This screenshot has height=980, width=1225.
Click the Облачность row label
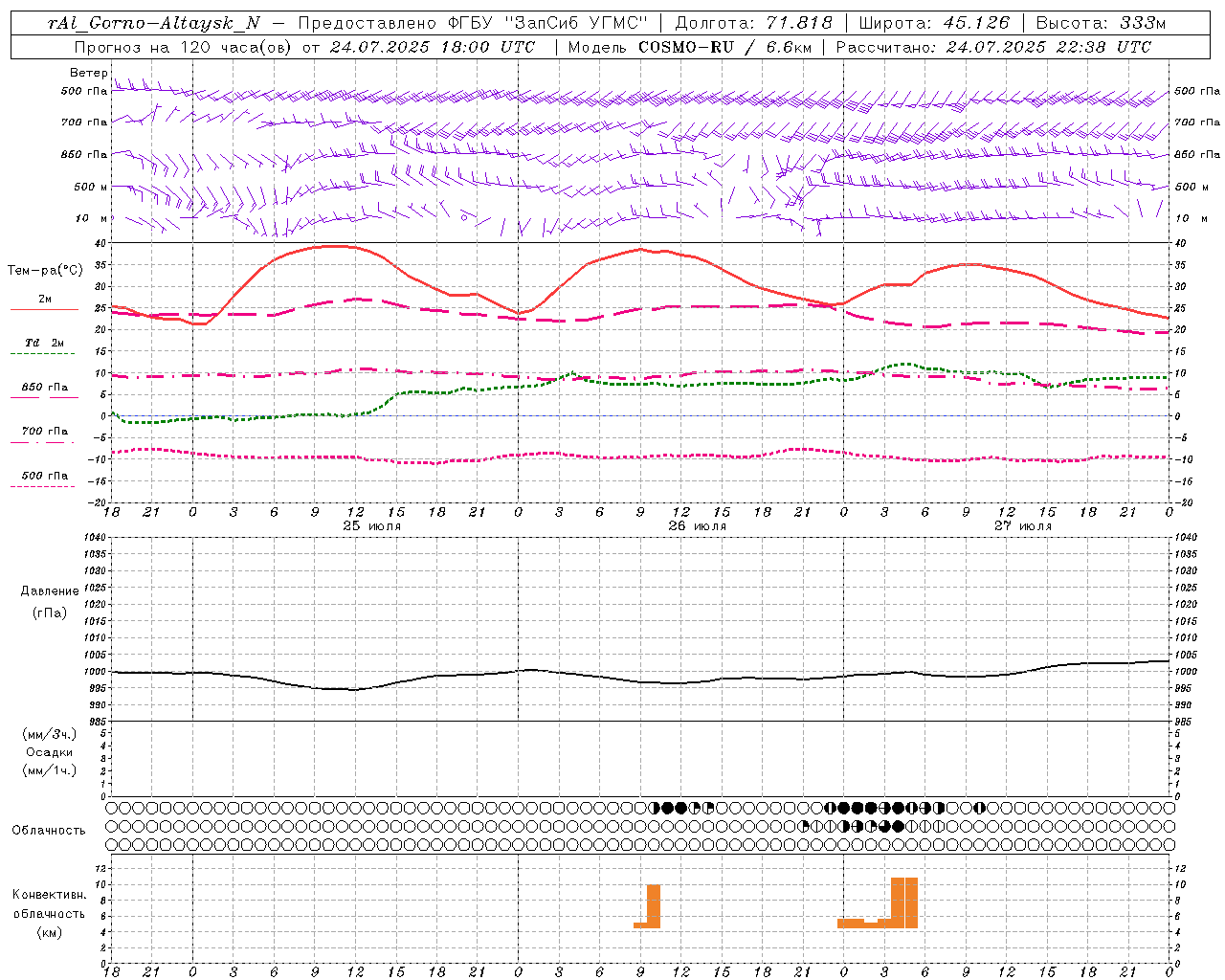(49, 831)
